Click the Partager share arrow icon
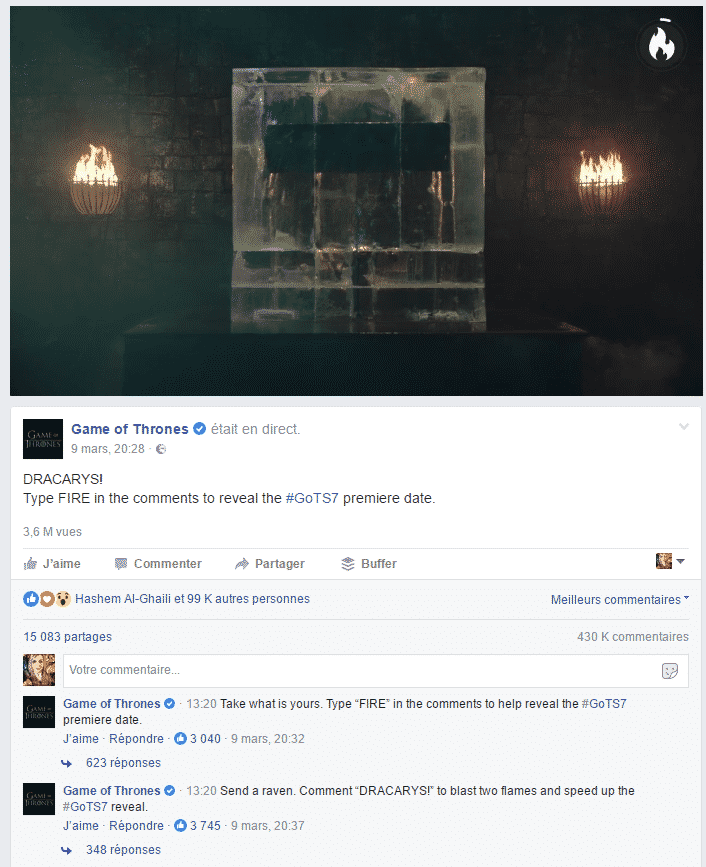Viewport: 706px width, 867px height. (x=242, y=564)
